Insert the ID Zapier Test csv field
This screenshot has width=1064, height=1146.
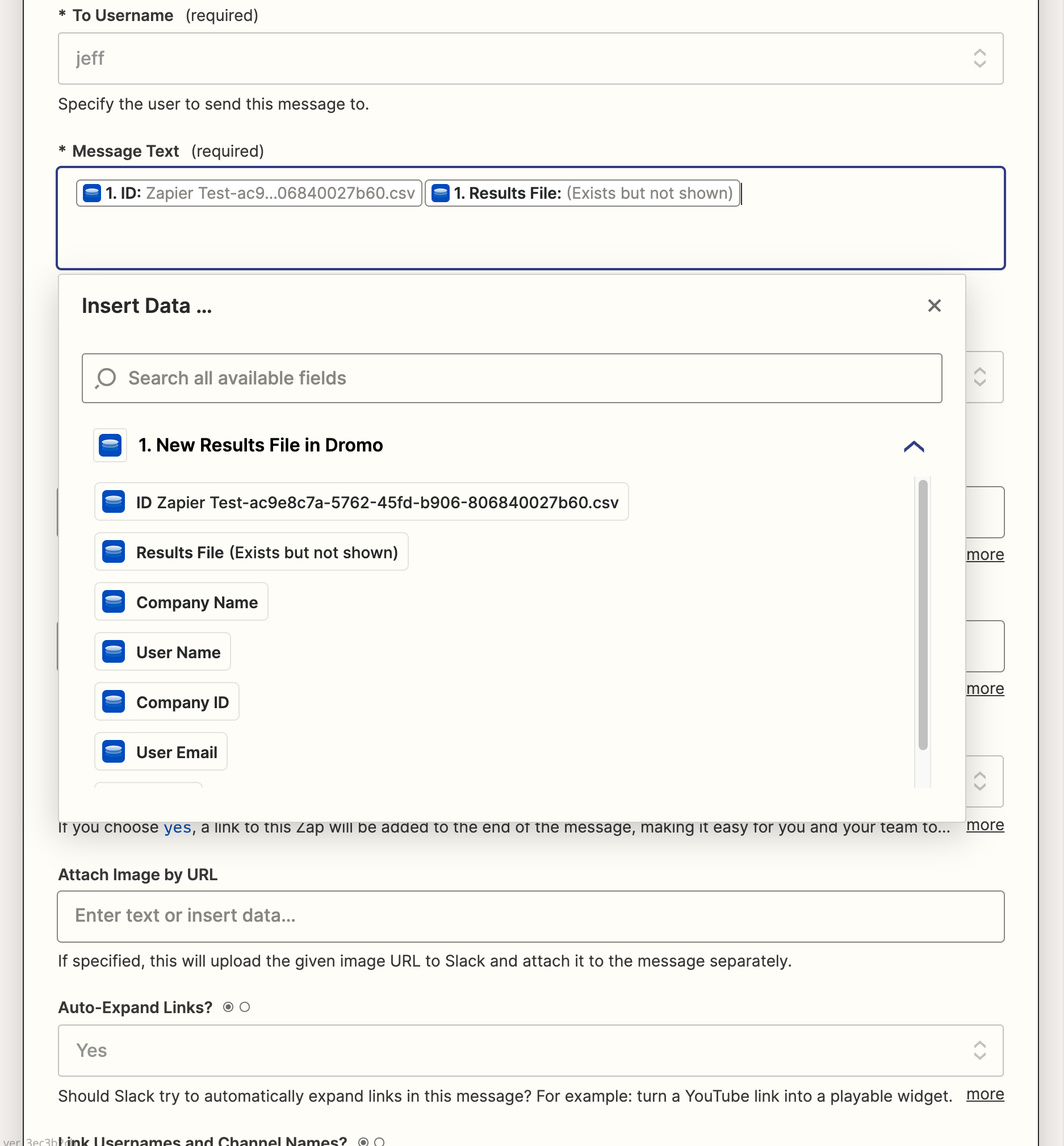pyautogui.click(x=361, y=502)
